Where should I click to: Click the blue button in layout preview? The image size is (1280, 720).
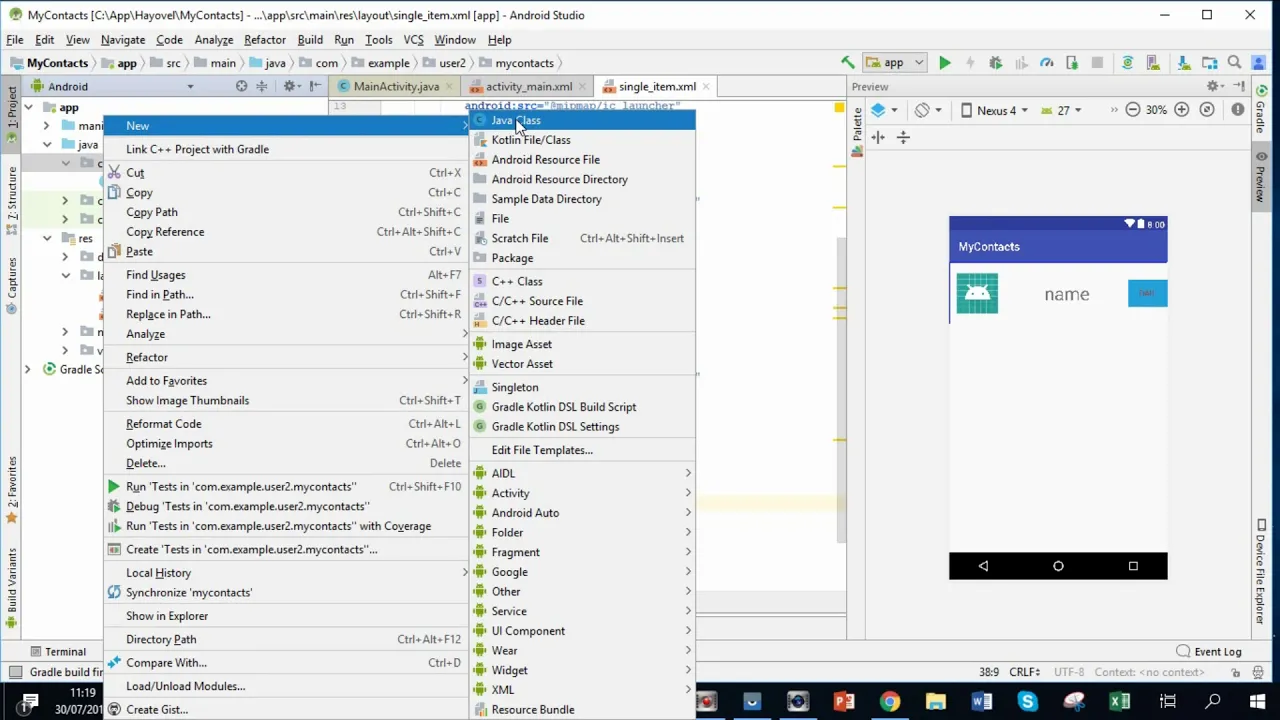(1147, 293)
